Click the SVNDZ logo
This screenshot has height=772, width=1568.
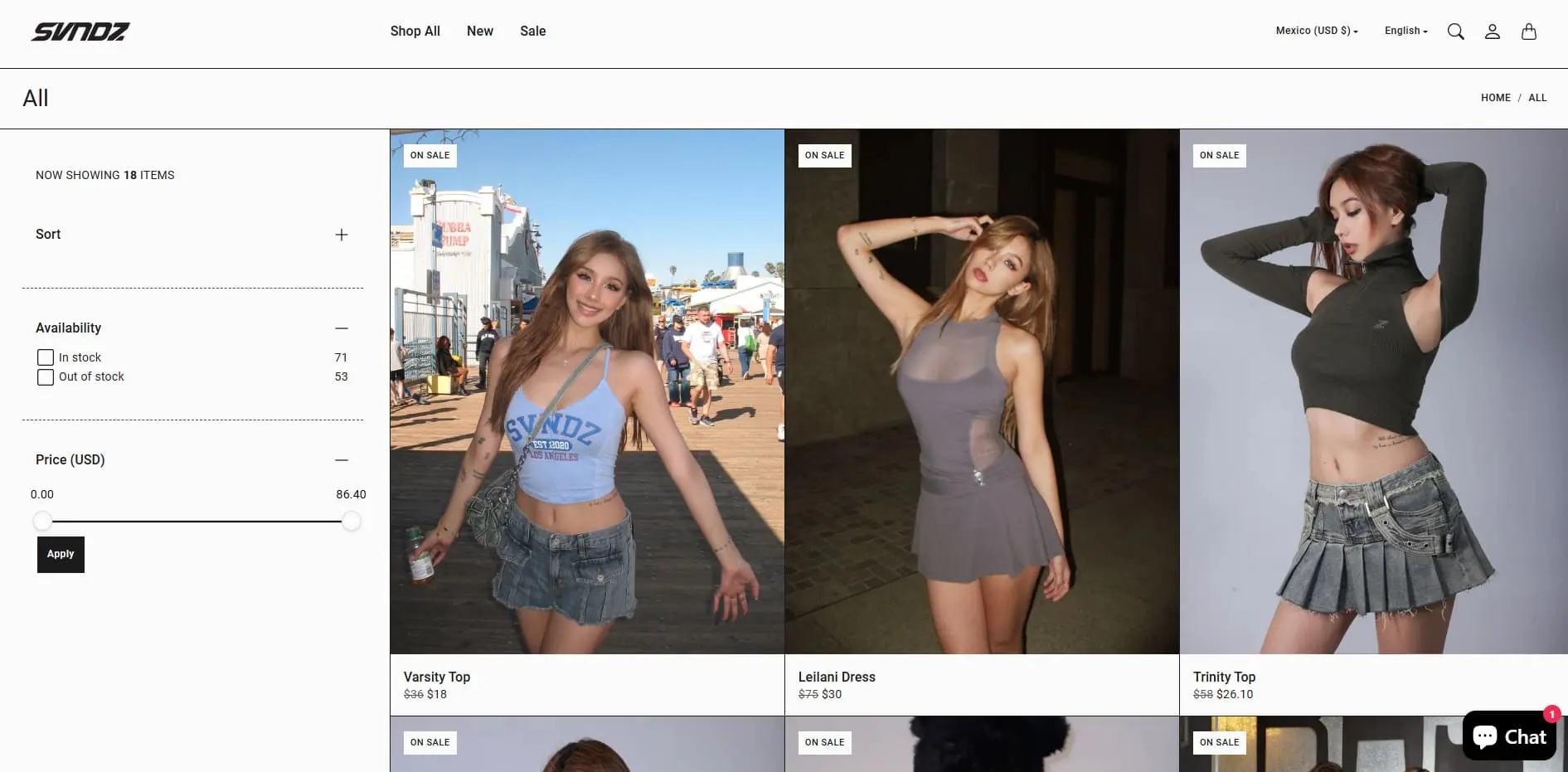click(x=80, y=32)
